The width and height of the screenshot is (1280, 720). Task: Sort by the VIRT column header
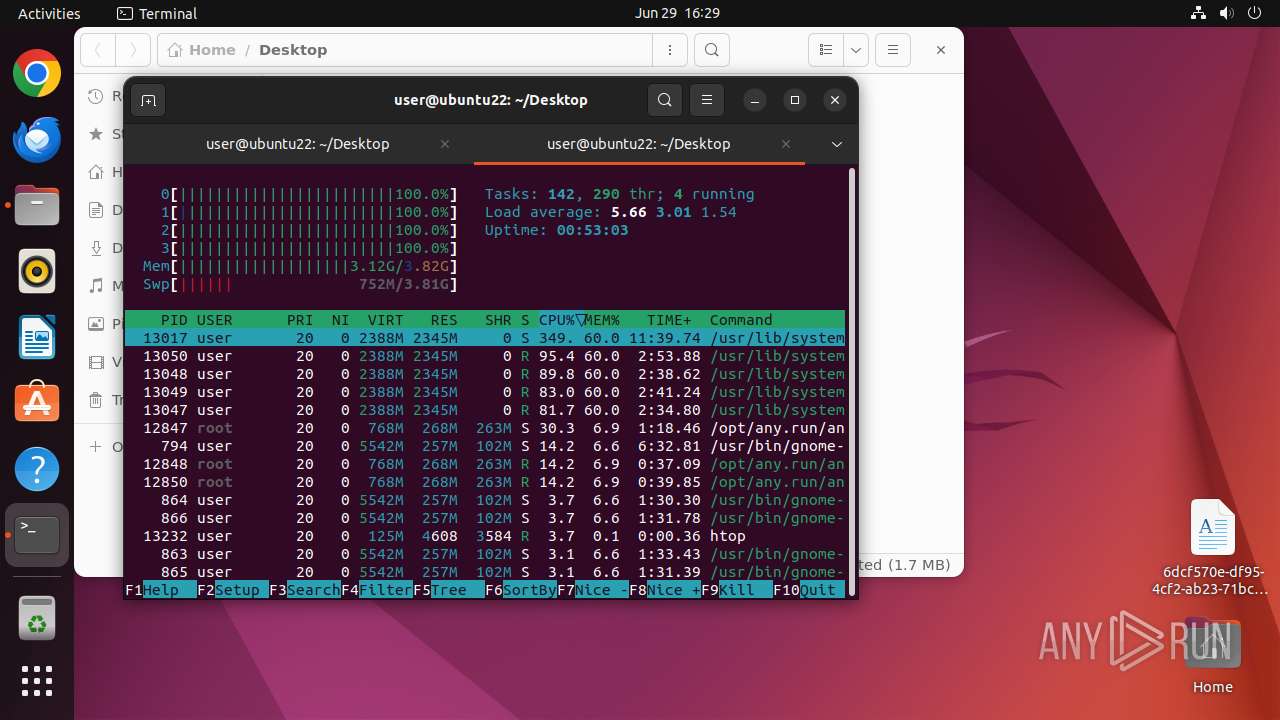click(x=386, y=320)
